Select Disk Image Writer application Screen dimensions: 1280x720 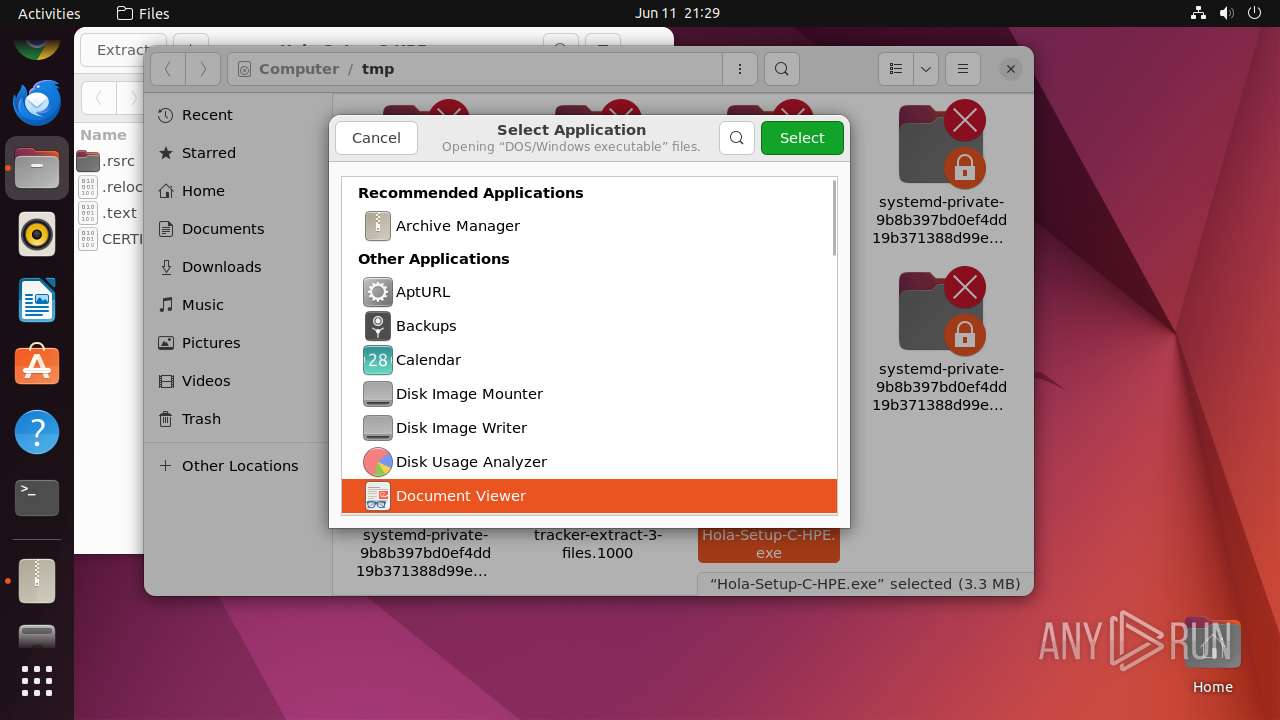click(x=589, y=428)
